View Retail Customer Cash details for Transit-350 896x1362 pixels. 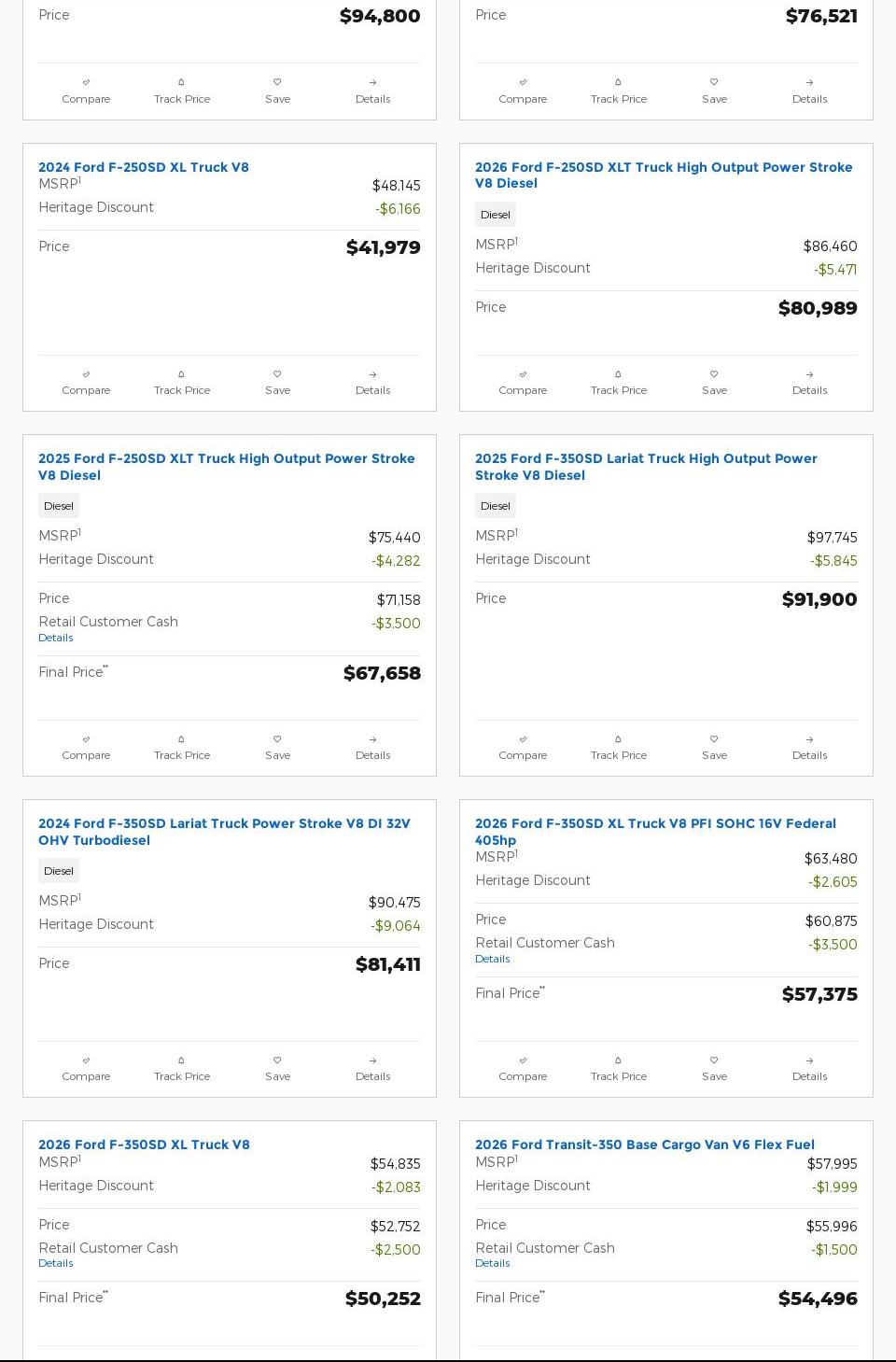(493, 1263)
